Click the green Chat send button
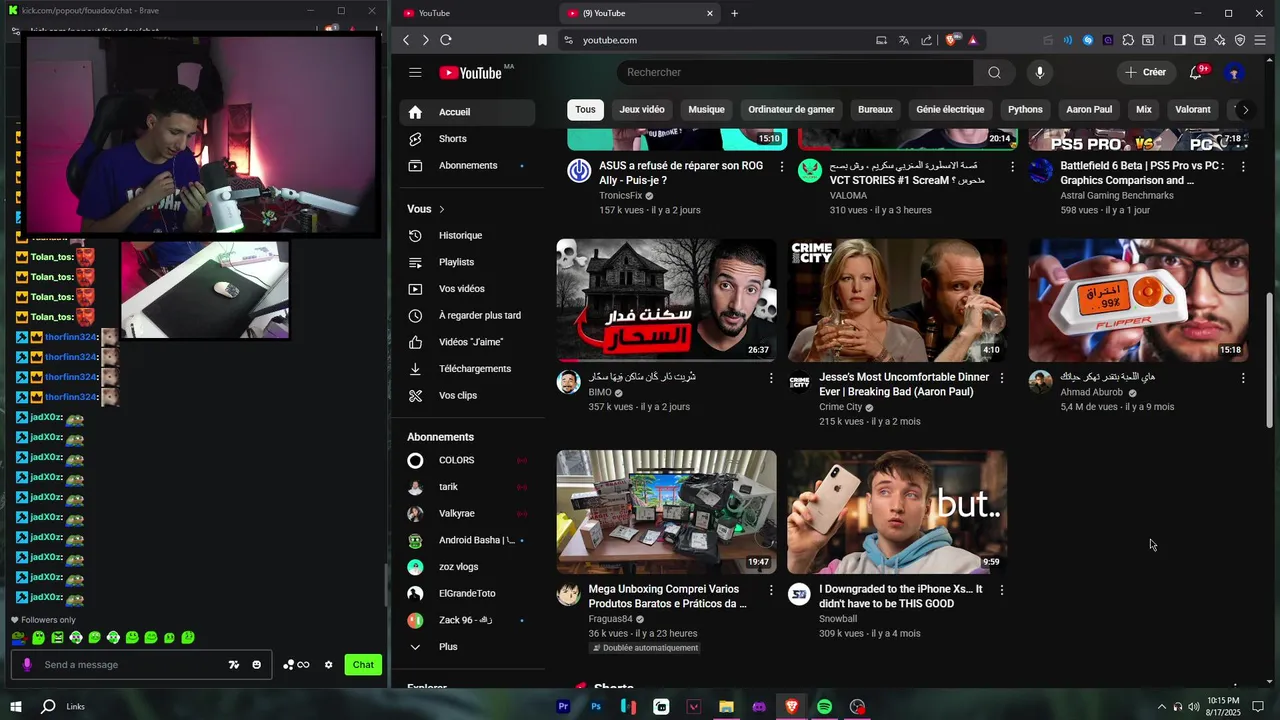 point(363,665)
